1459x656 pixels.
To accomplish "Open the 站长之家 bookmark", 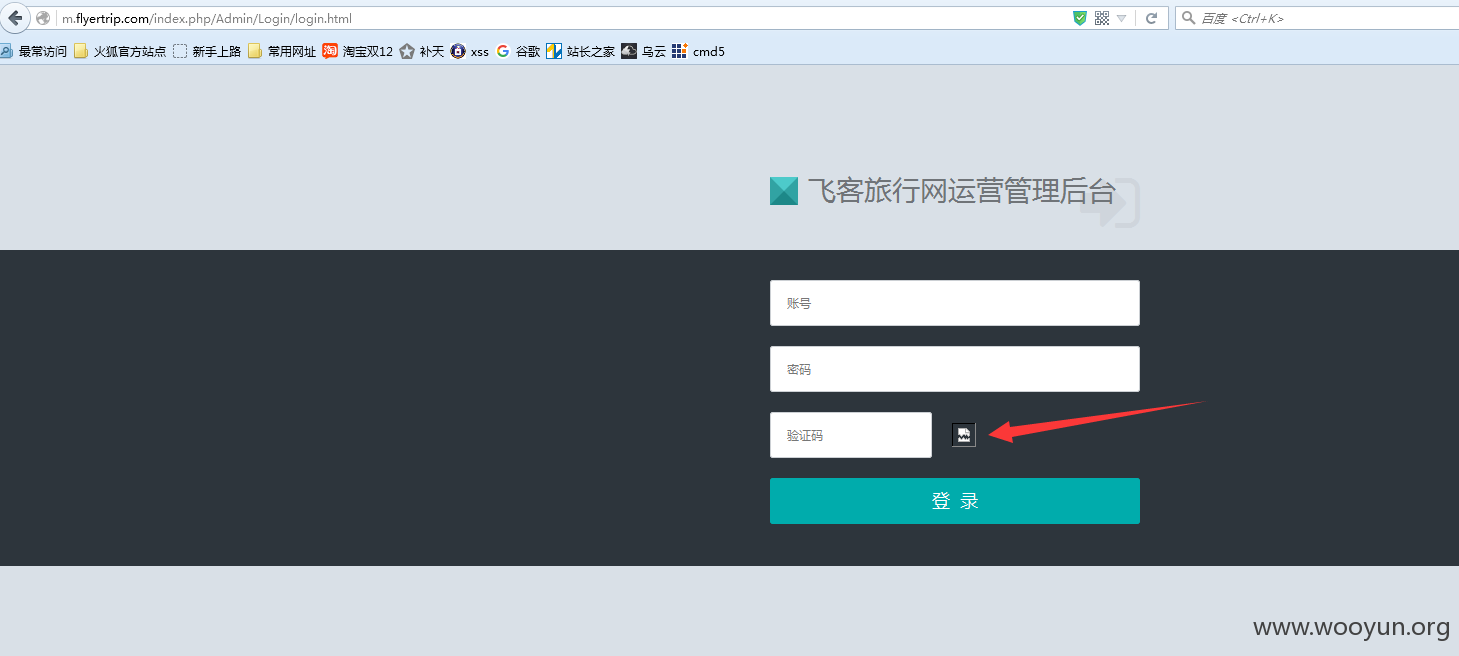I will click(581, 51).
